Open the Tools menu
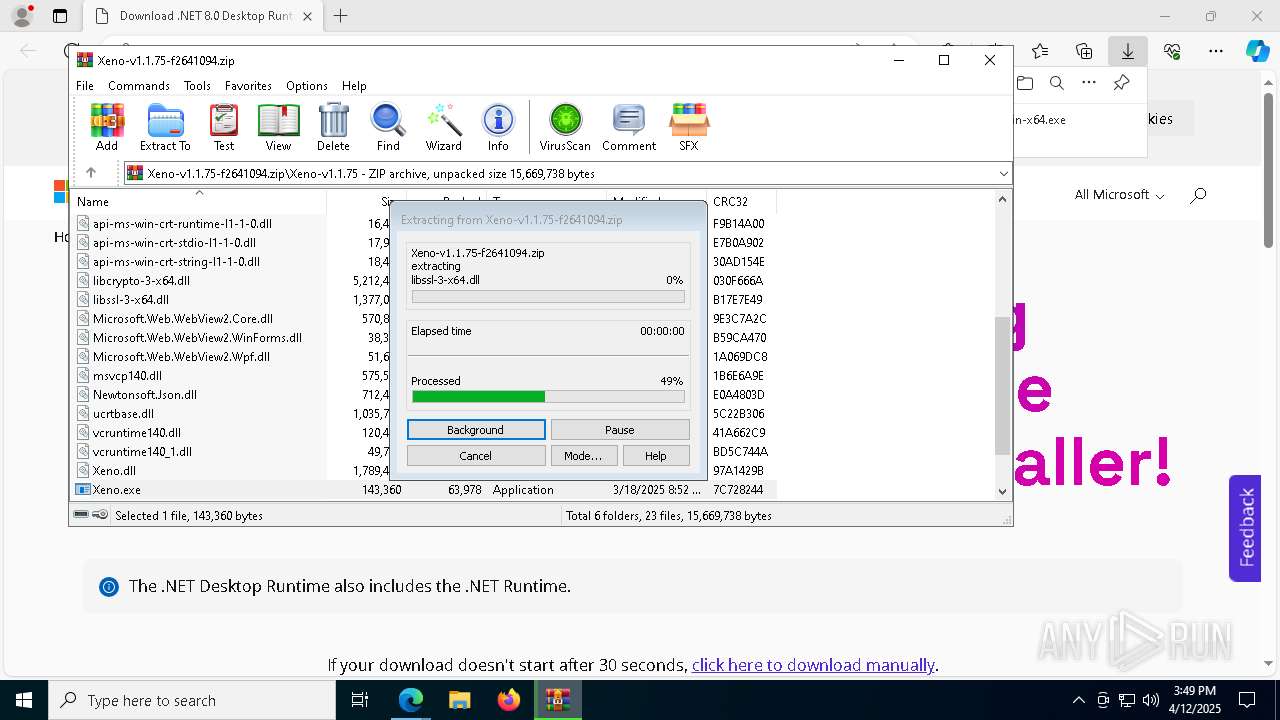Screen dimensions: 1280x720 click(197, 86)
